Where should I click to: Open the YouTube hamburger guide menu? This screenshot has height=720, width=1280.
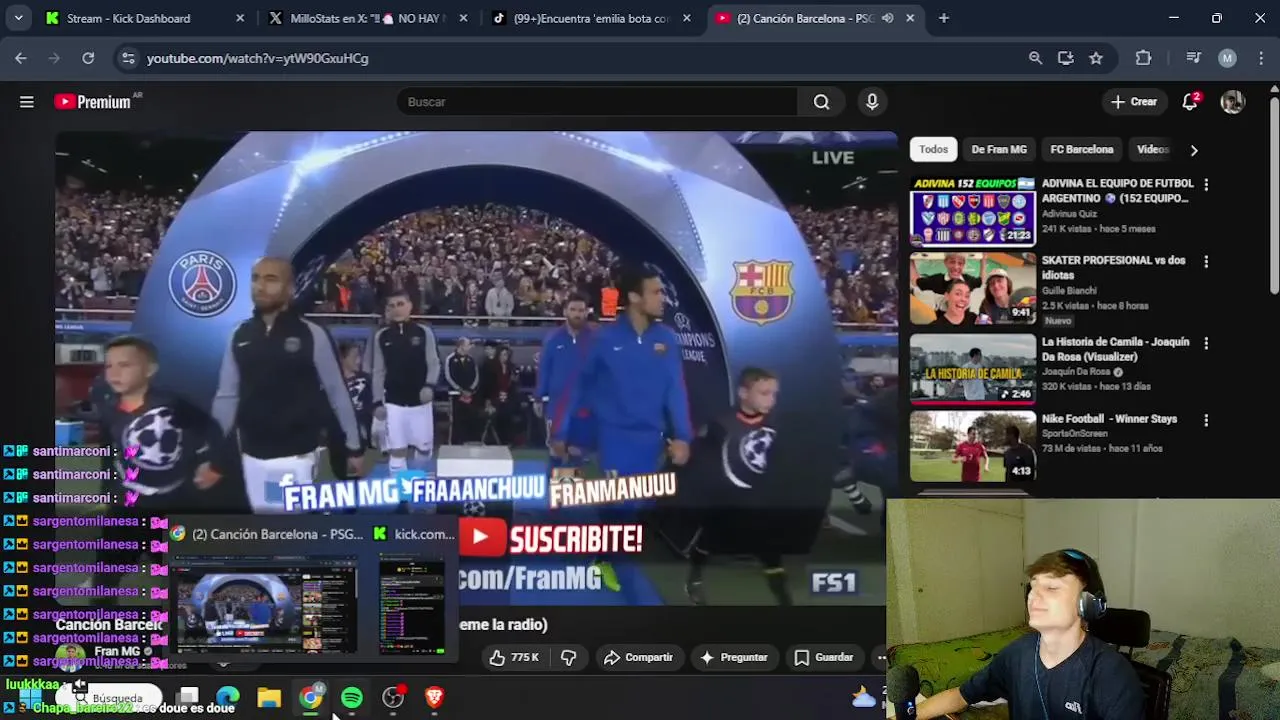point(27,102)
